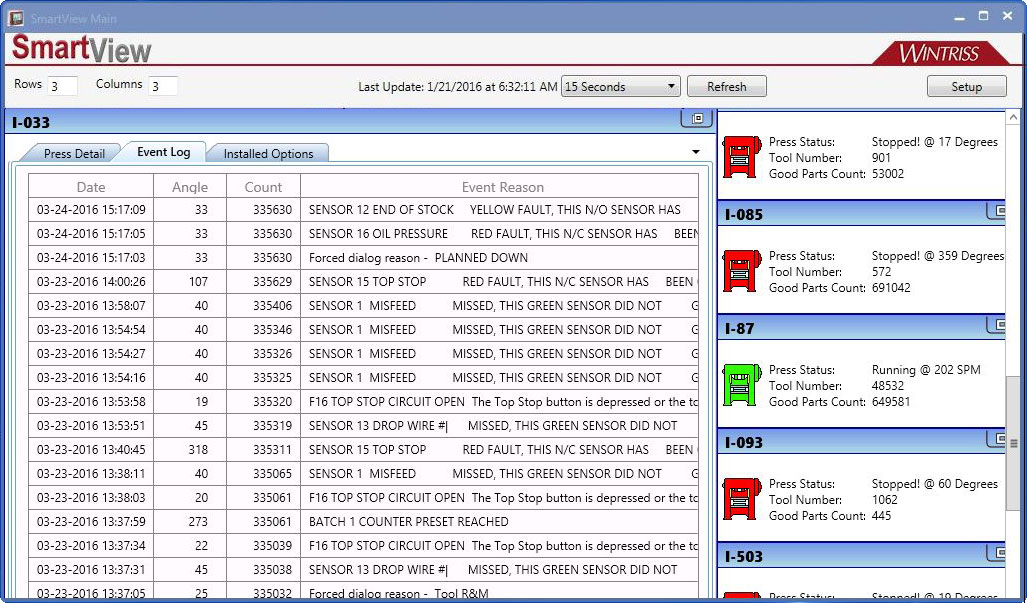Click the SmartView app icon in title bar

(x=16, y=18)
